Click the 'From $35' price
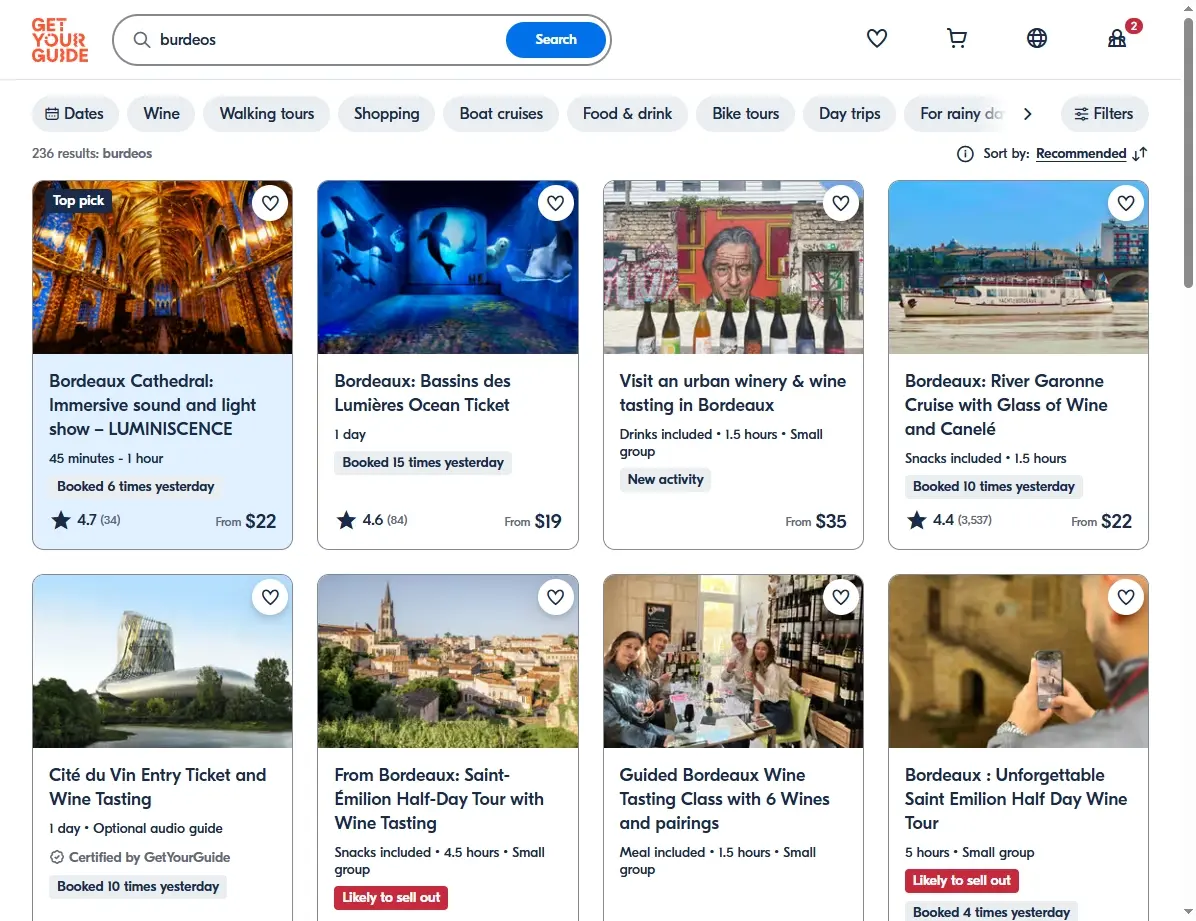The image size is (1196, 921). coord(815,521)
